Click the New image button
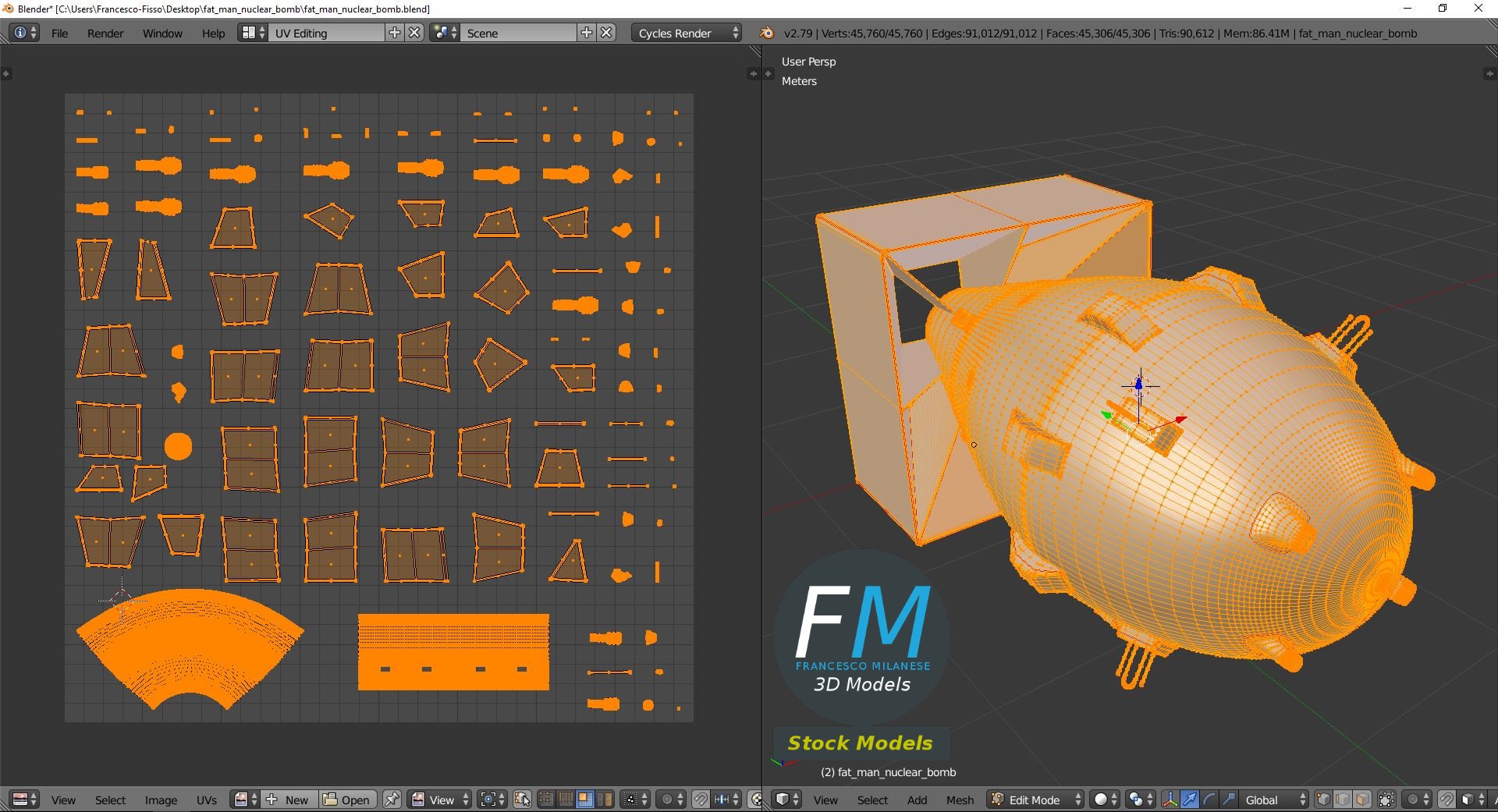The width and height of the screenshot is (1498, 812). 289,800
